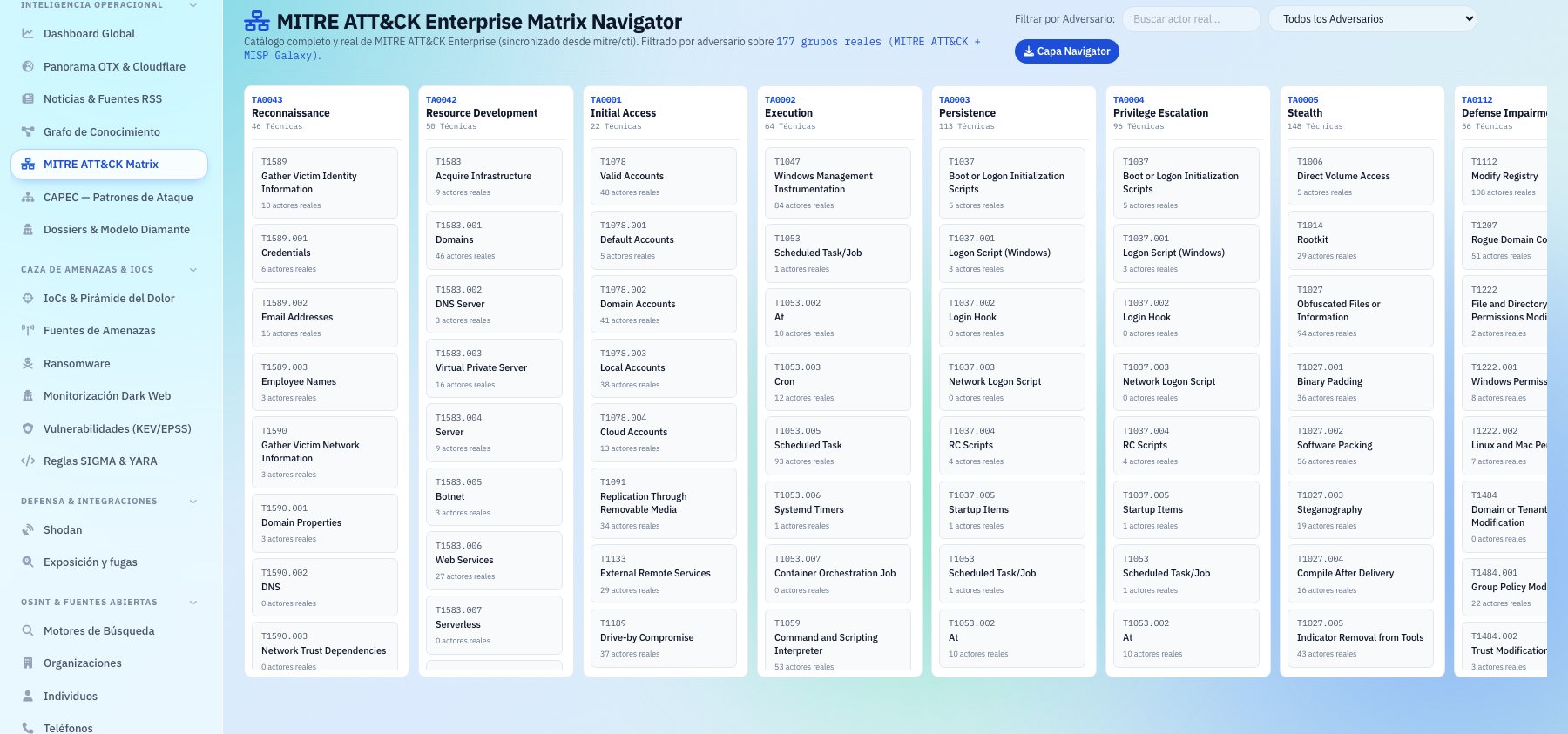1568x734 pixels.
Task: Select T1037.002 Login Hook under Privilege Escalation
Action: pyautogui.click(x=1186, y=318)
